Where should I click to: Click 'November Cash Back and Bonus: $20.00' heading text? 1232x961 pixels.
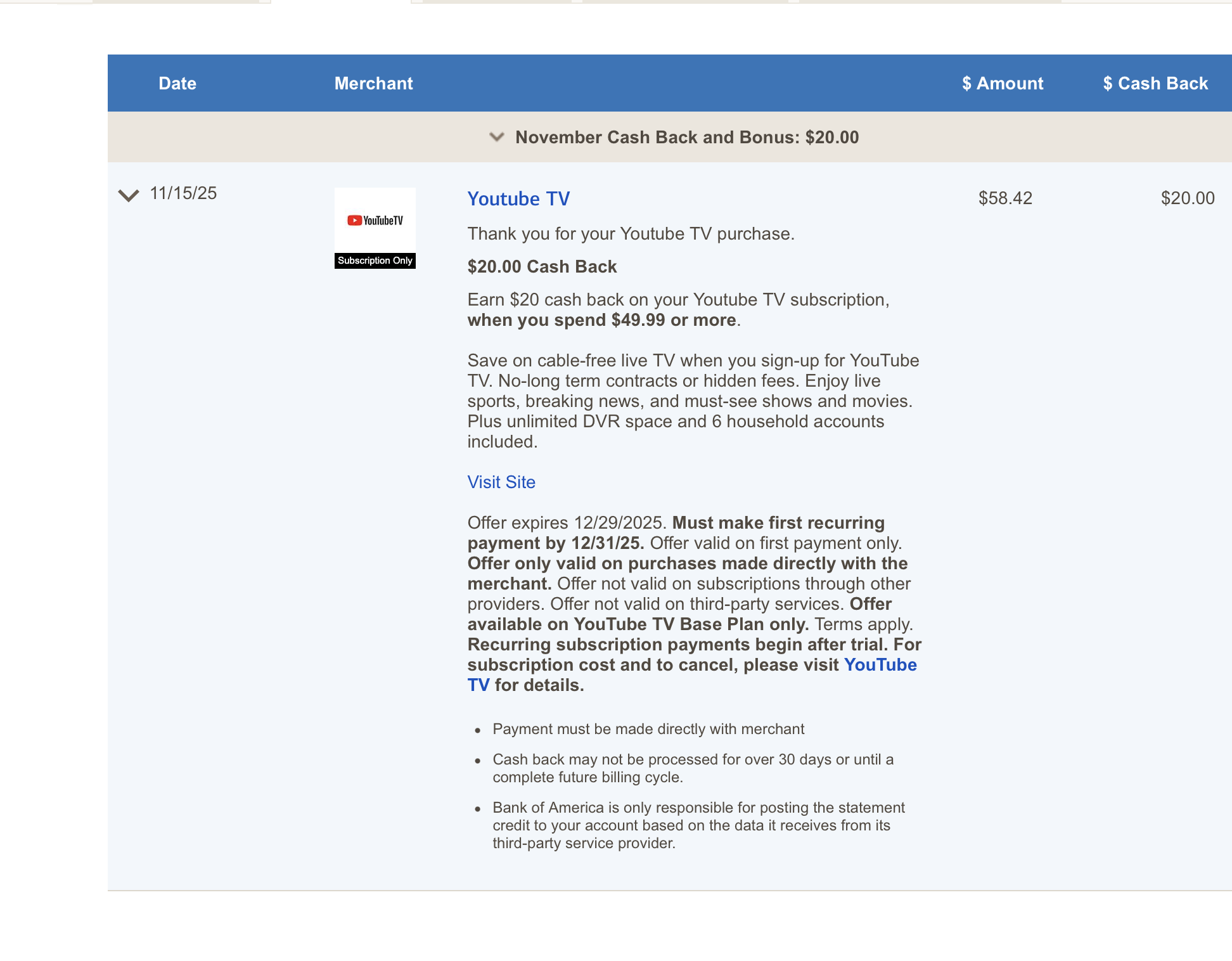coord(687,138)
